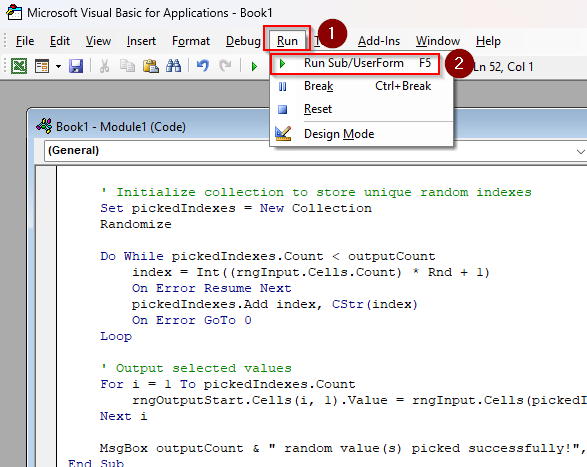Click the code window margin indicator bar
The height and width of the screenshot is (467, 587).
pos(47,317)
